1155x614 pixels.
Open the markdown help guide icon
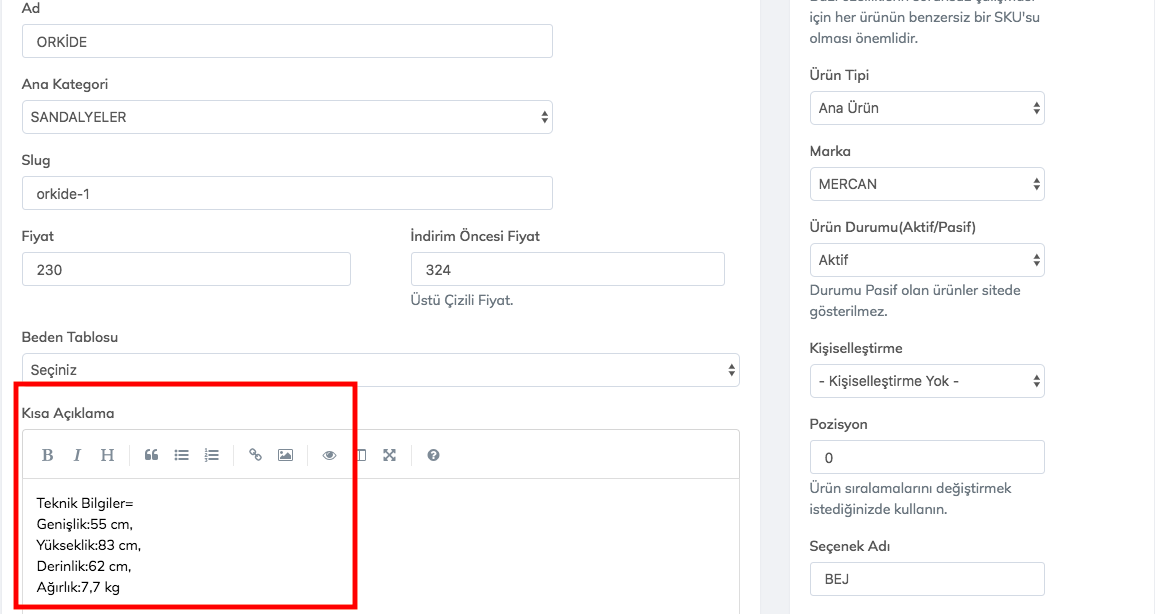(434, 455)
